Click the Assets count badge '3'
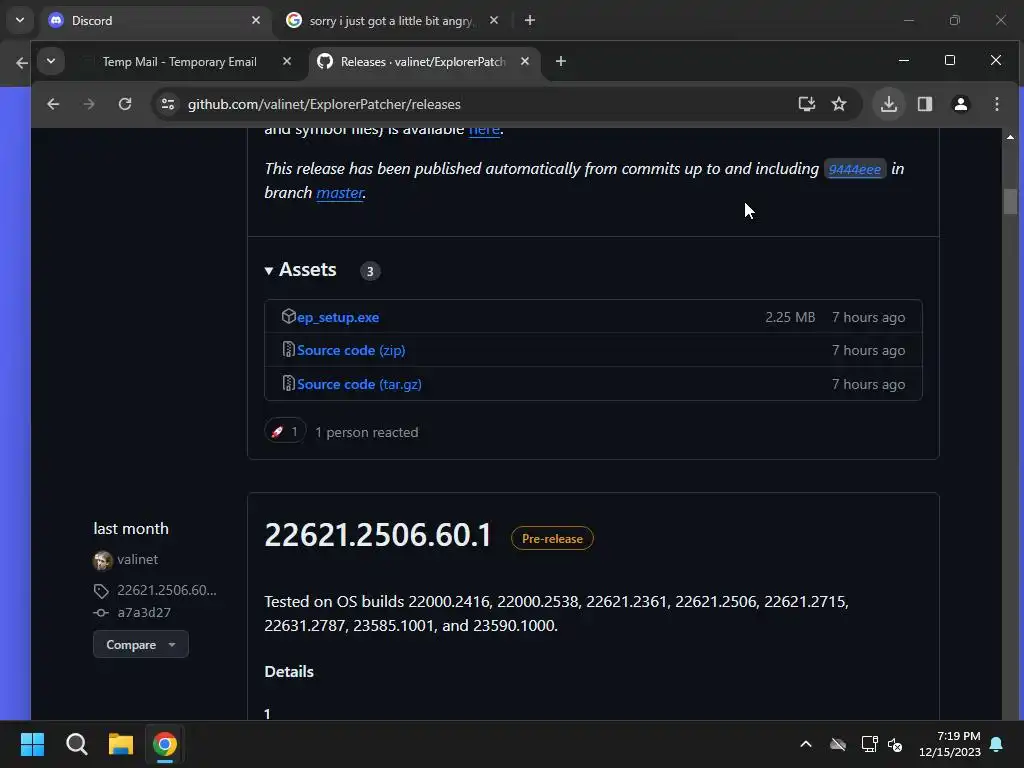 370,271
